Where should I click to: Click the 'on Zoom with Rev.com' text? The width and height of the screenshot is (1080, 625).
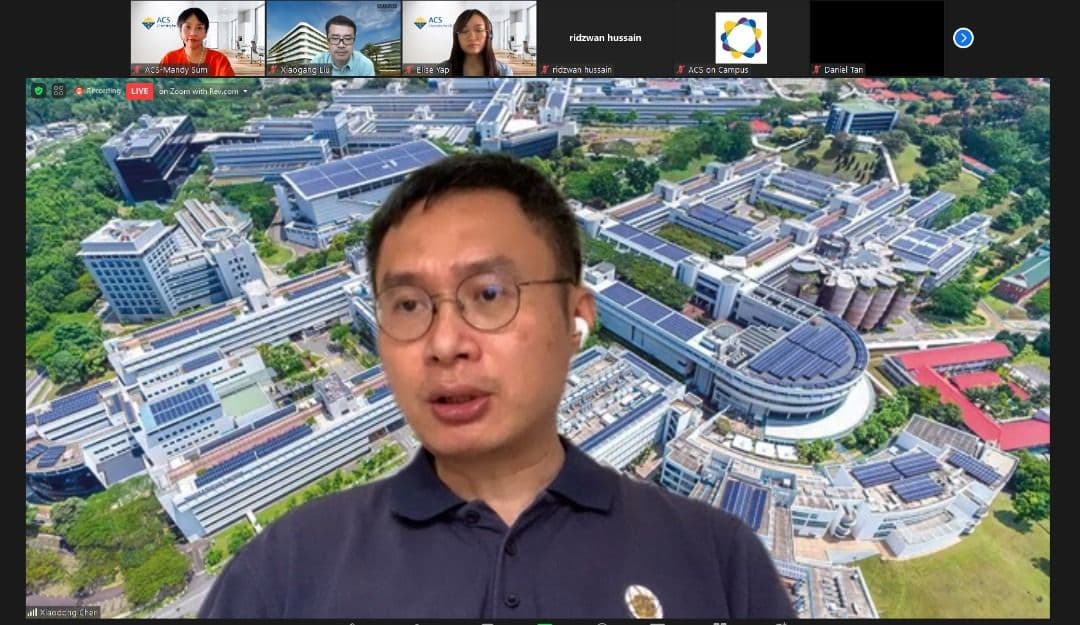(x=198, y=91)
